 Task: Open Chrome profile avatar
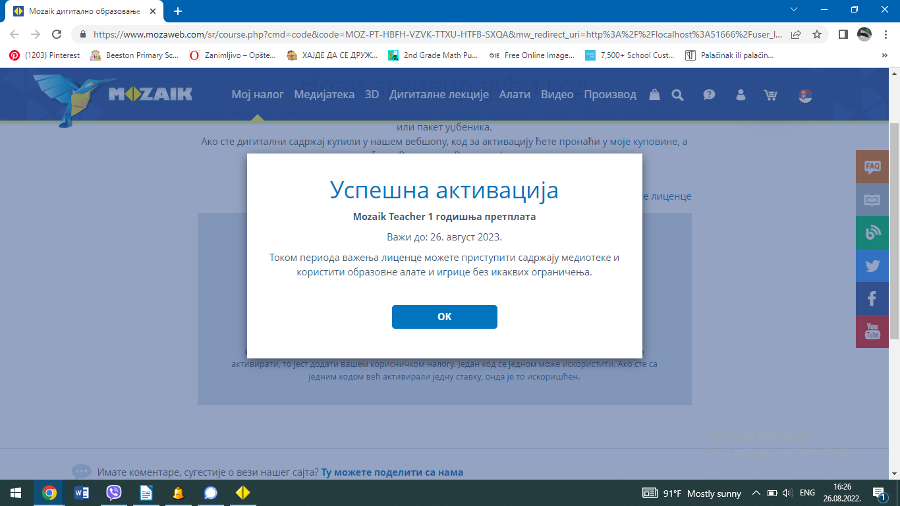(864, 34)
